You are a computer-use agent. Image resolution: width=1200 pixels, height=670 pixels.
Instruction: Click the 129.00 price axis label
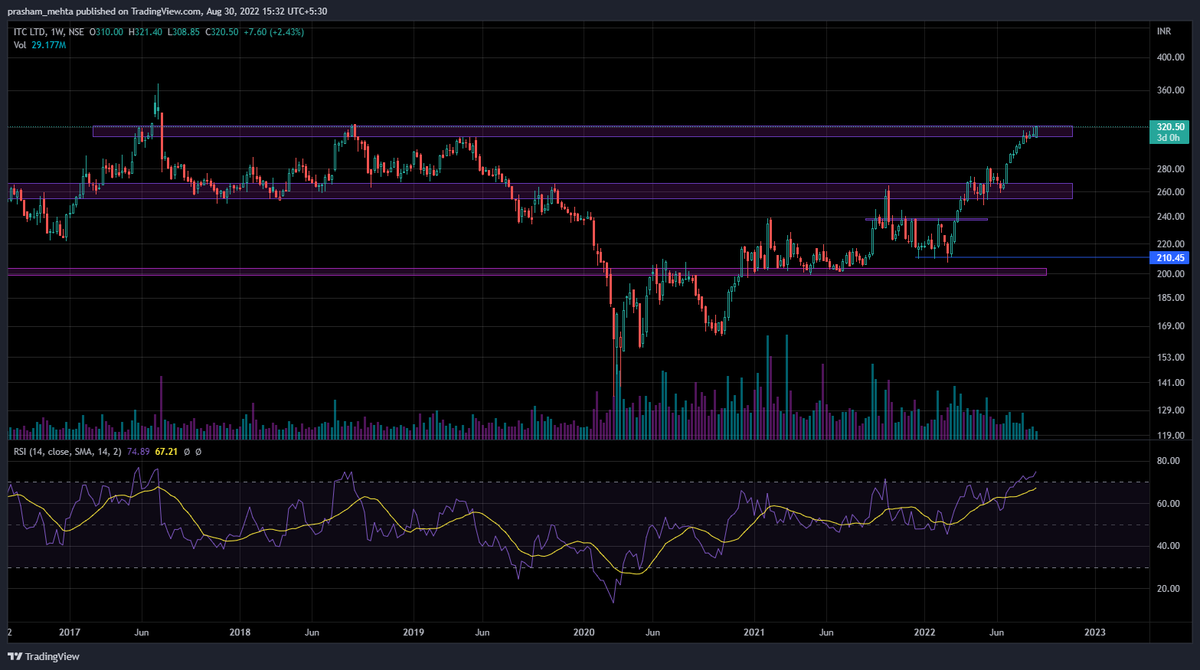click(1170, 411)
